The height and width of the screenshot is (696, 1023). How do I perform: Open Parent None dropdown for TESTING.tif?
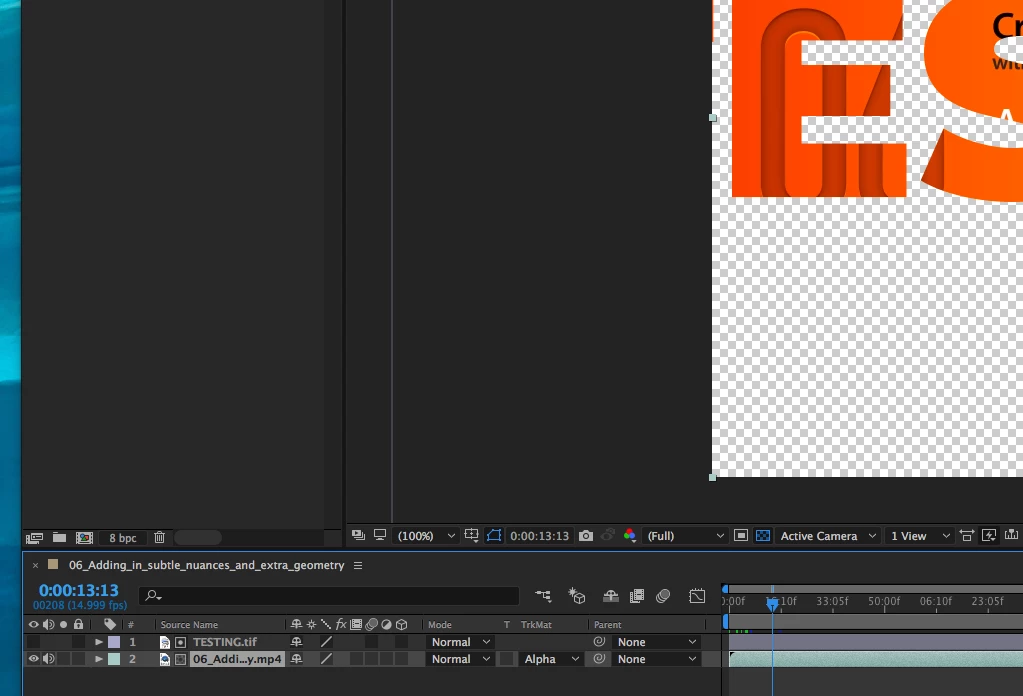[x=656, y=642]
